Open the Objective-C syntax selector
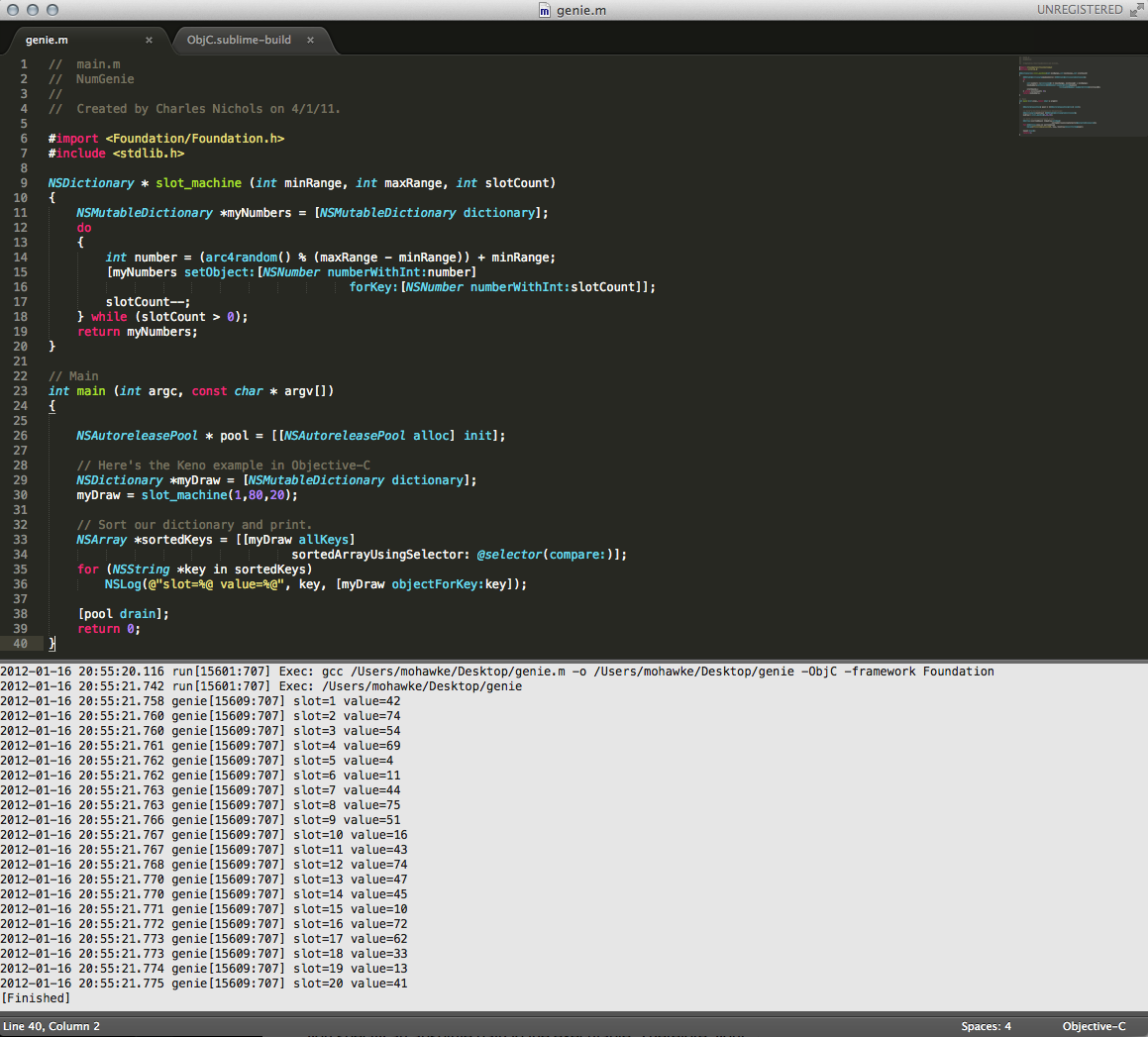This screenshot has width=1148, height=1037. tap(1094, 1026)
